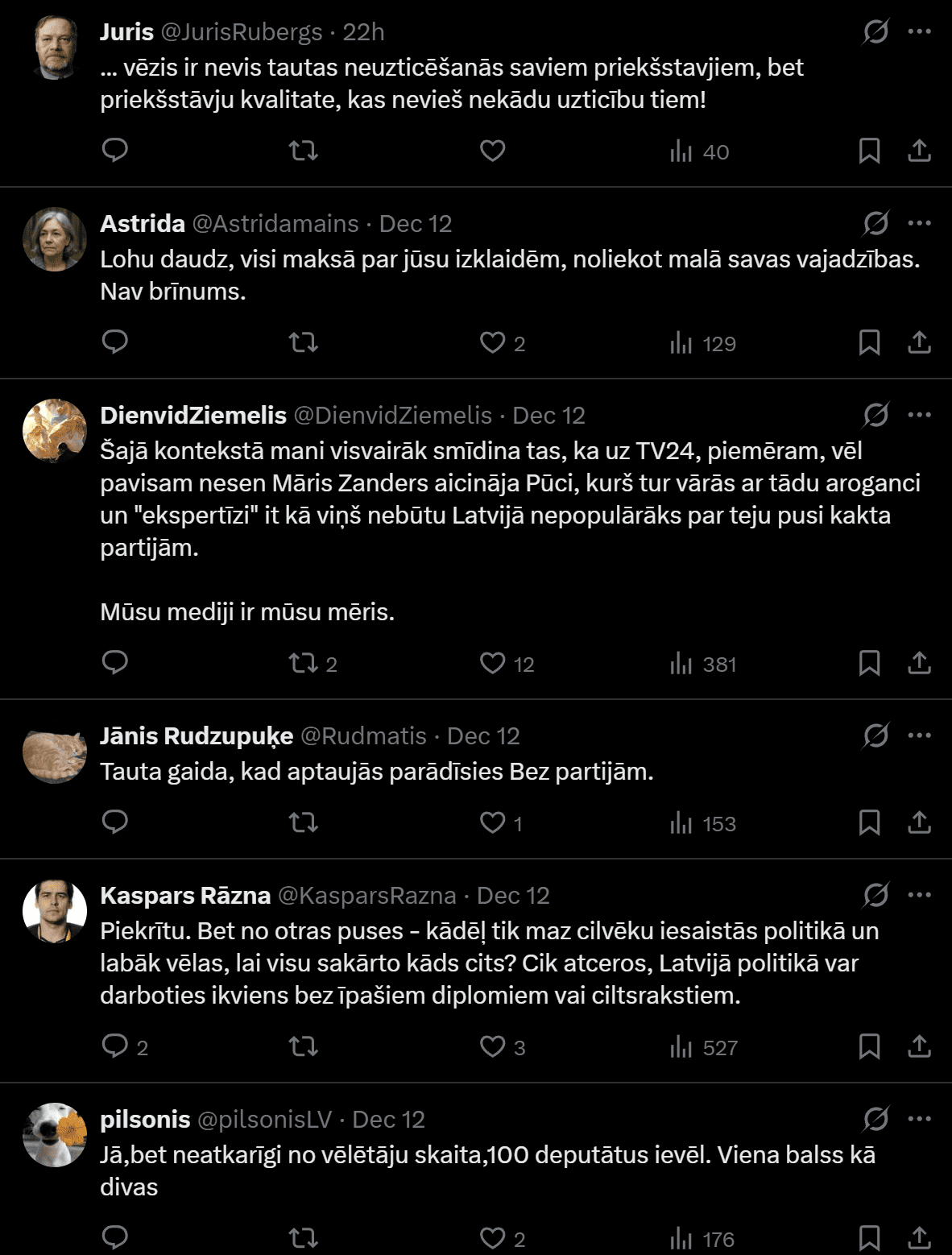The image size is (952, 1255).
Task: Repost DienvidZiemelis's post with 2 reposts
Action: [x=303, y=663]
